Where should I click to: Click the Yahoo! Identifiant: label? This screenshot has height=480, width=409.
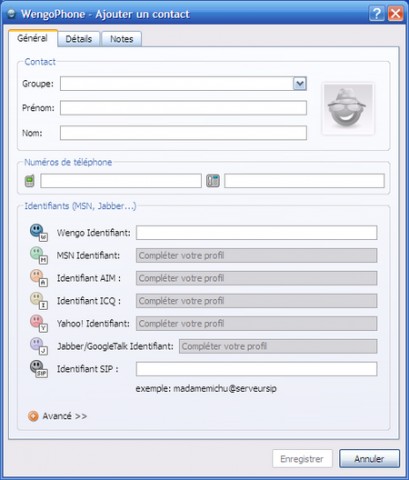(x=93, y=324)
